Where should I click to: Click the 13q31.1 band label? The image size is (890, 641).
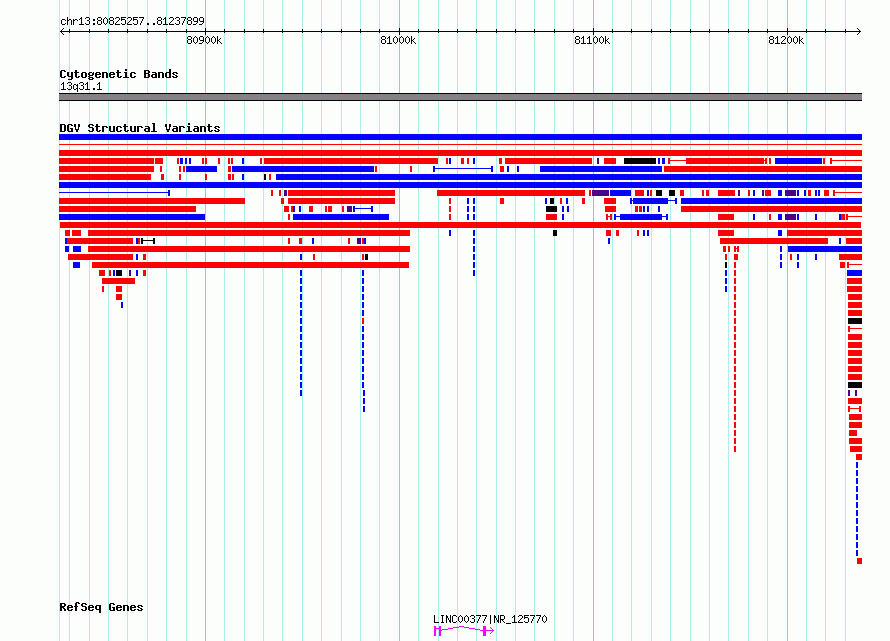coord(81,86)
